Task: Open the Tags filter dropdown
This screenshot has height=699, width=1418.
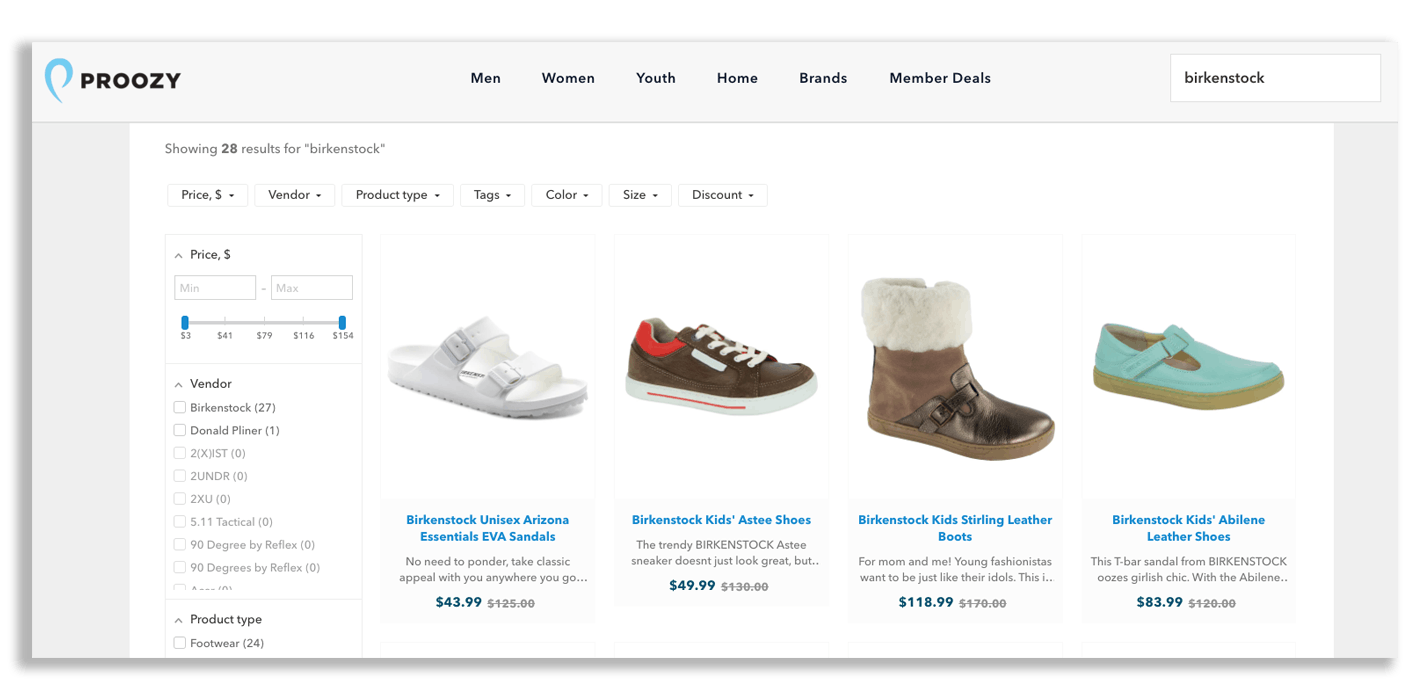Action: 492,195
